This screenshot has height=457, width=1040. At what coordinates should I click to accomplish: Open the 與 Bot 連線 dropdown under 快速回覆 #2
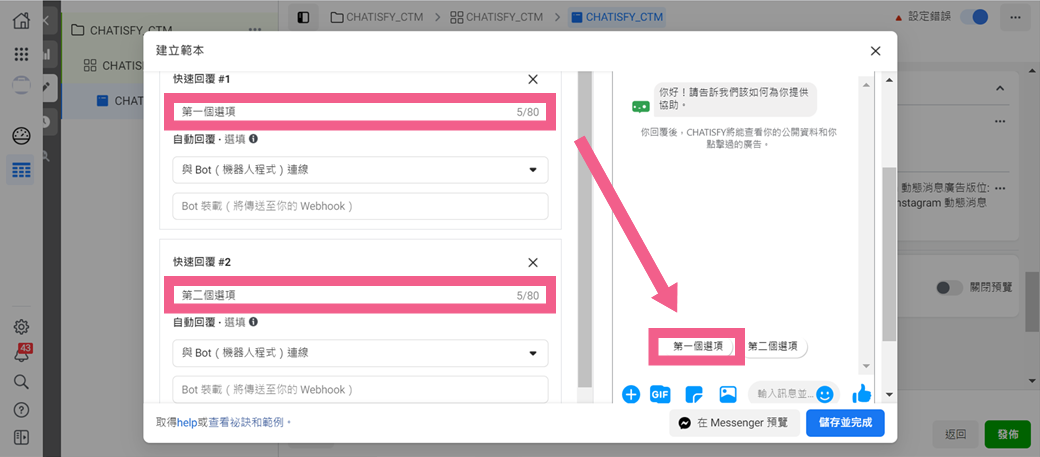coord(360,353)
